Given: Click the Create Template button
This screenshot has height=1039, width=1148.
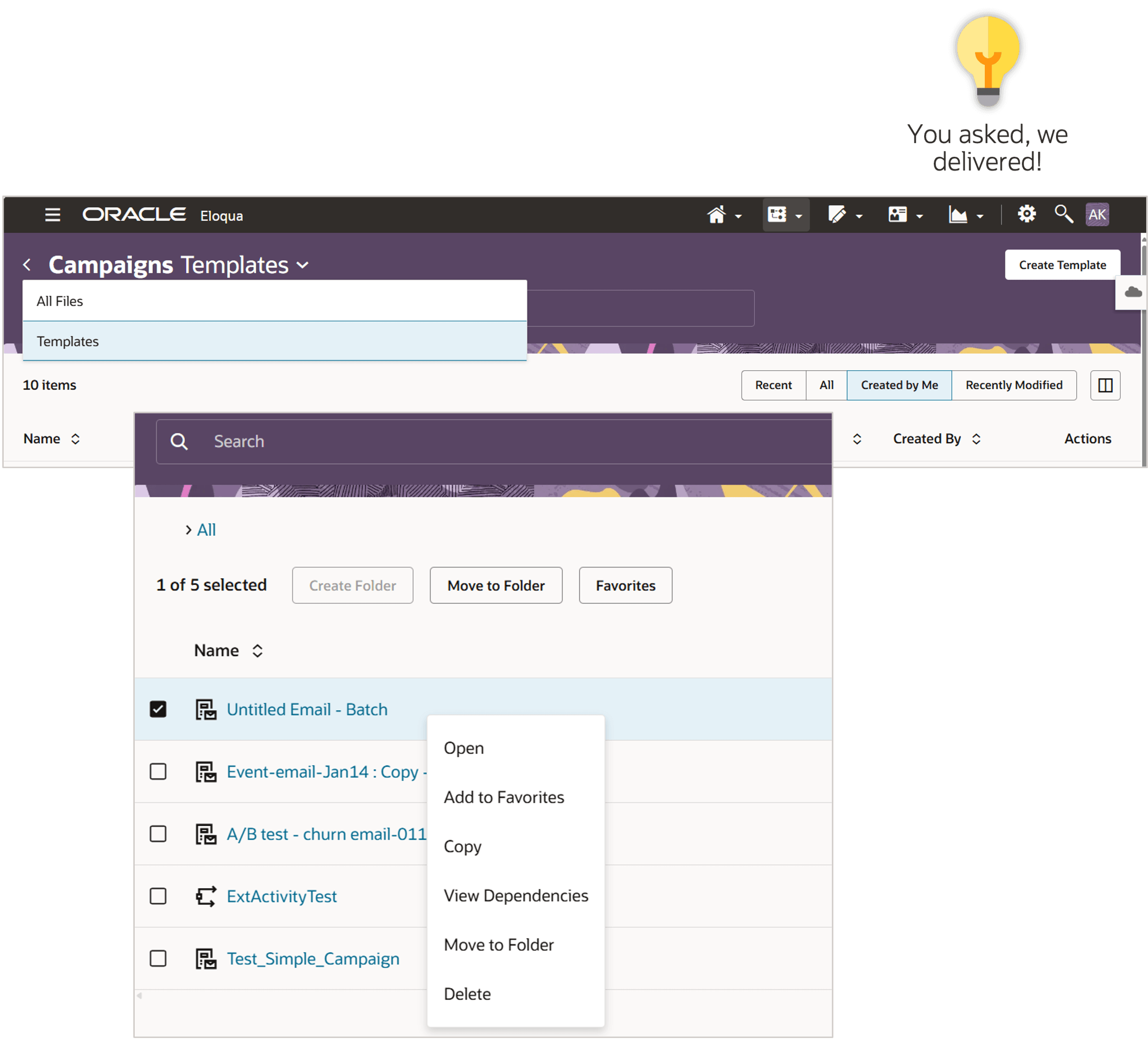Looking at the screenshot, I should click(x=1062, y=265).
